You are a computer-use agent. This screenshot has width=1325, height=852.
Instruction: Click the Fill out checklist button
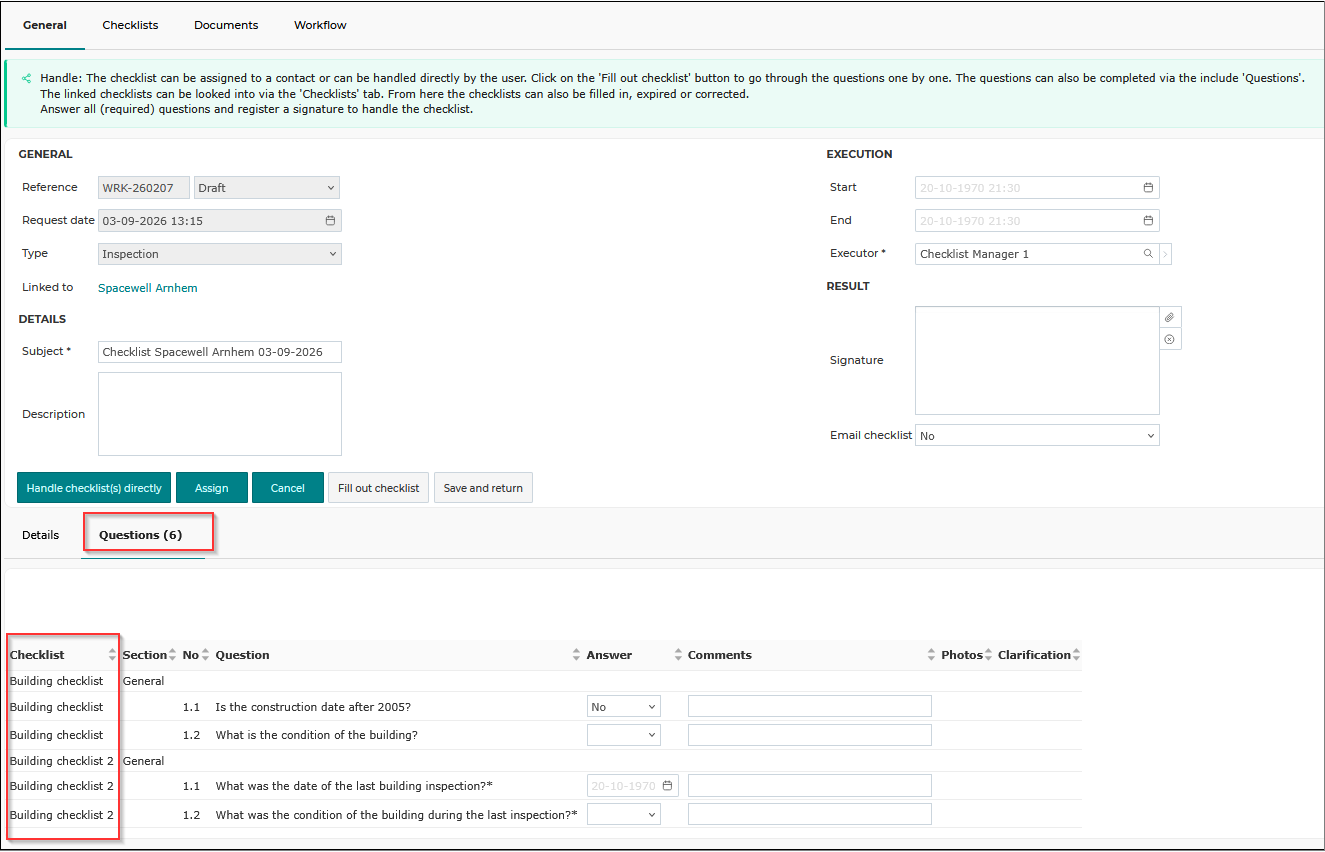tap(379, 488)
